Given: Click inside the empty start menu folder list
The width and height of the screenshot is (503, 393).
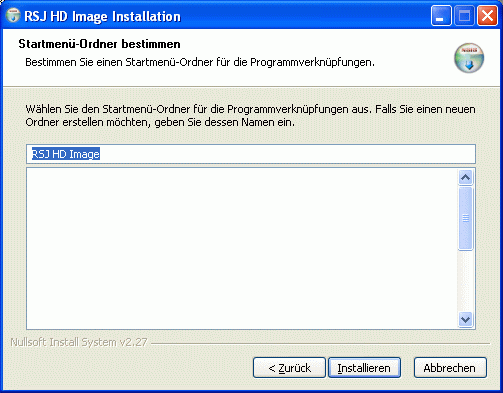Looking at the screenshot, I should (x=242, y=249).
